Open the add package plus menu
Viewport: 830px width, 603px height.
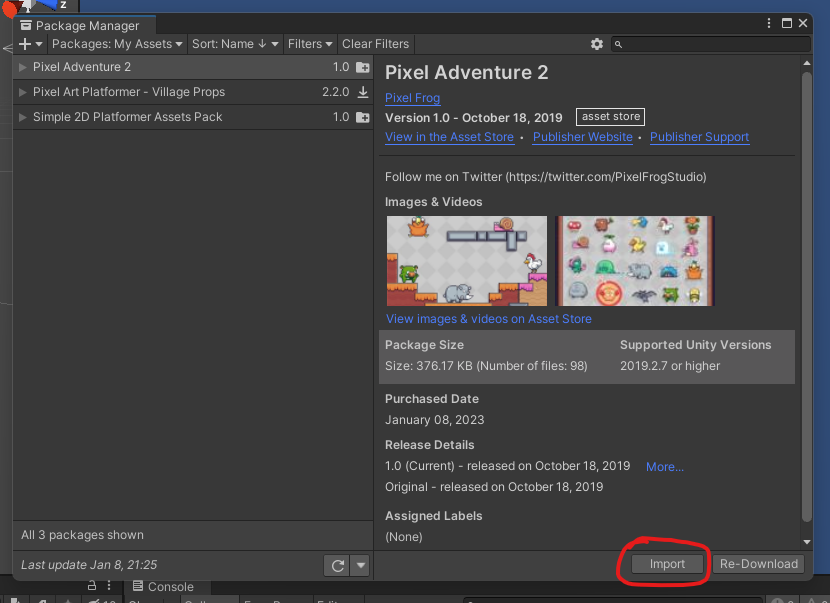(30, 44)
